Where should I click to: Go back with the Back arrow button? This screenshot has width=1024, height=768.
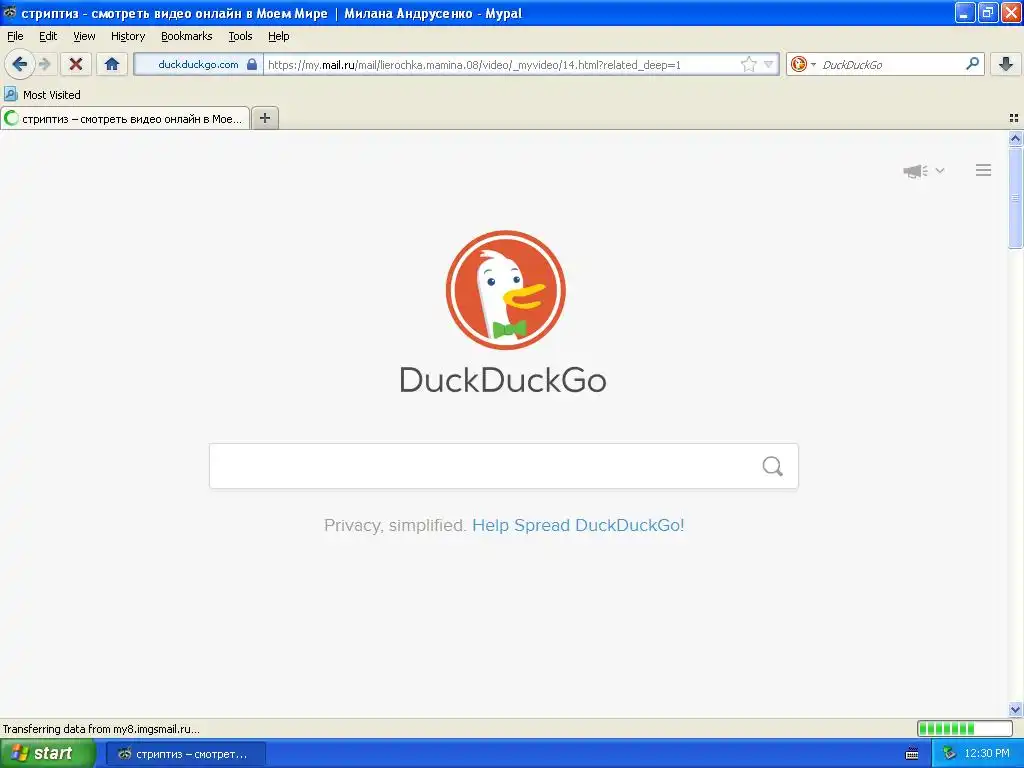pyautogui.click(x=20, y=64)
